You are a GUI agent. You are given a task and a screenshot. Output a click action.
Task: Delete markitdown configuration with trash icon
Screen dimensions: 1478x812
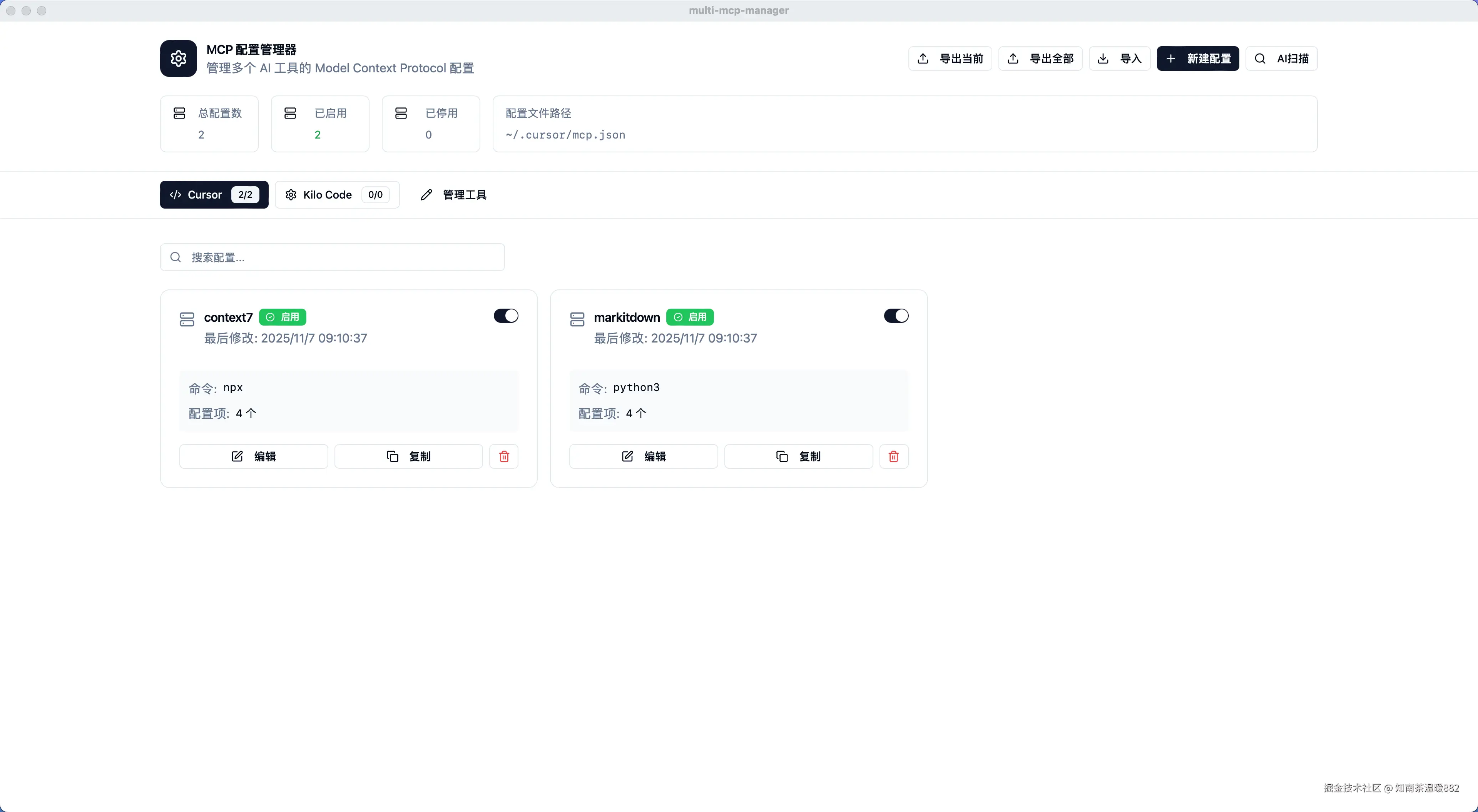coord(893,456)
